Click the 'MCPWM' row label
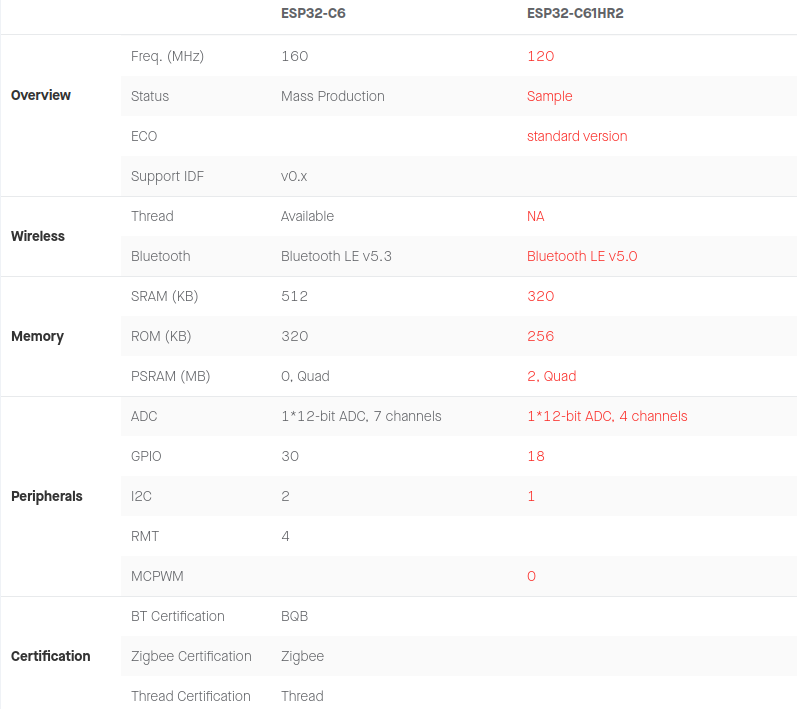Screen dimensions: 797x709 click(x=157, y=576)
